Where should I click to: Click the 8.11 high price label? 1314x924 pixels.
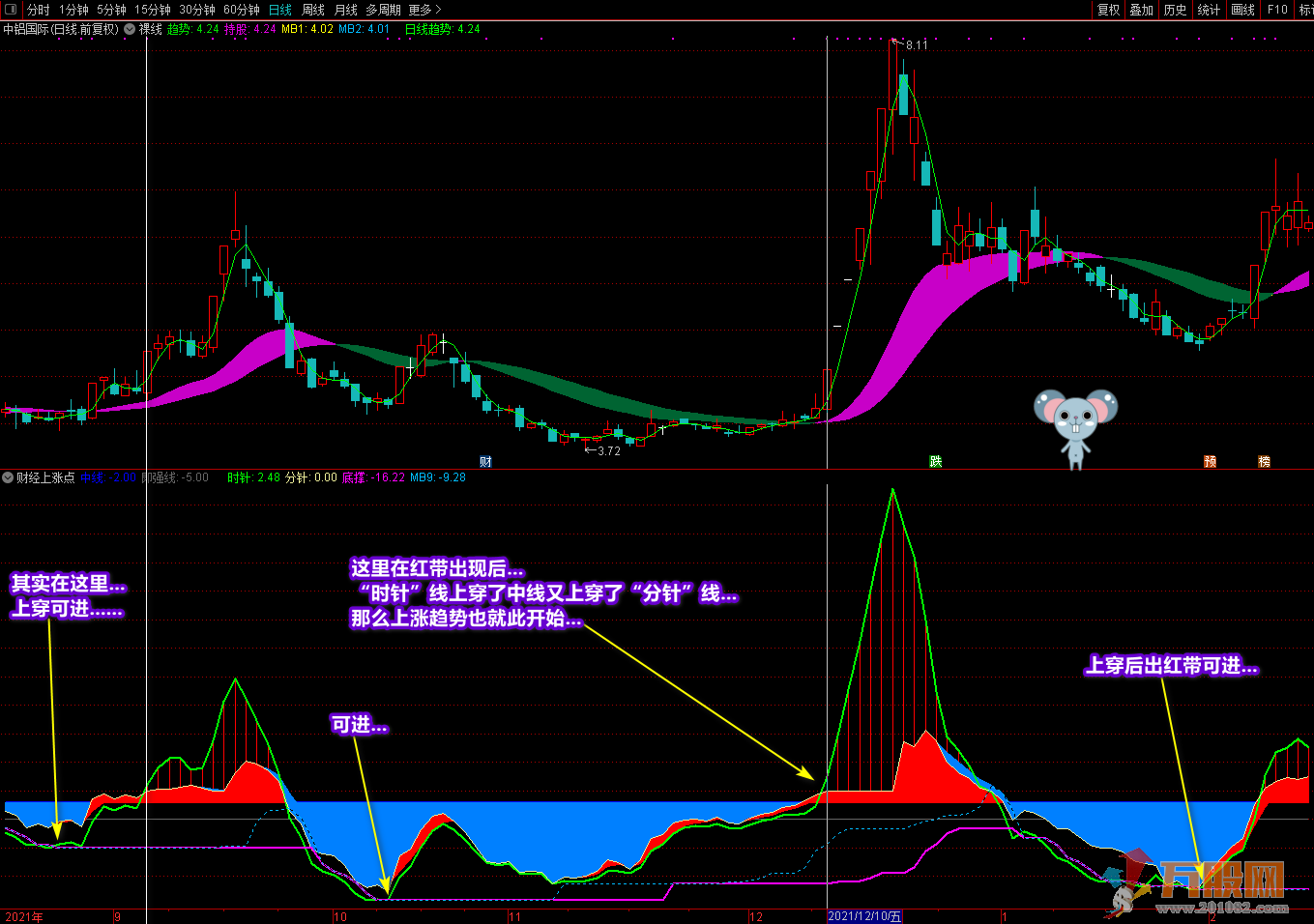[x=916, y=45]
